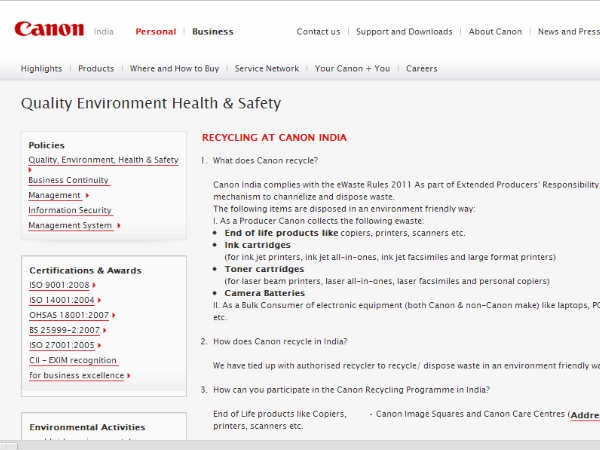Screen dimensions: 600x450
Task: Click red arrow next to ISO 9001:2008
Action: pos(94,285)
